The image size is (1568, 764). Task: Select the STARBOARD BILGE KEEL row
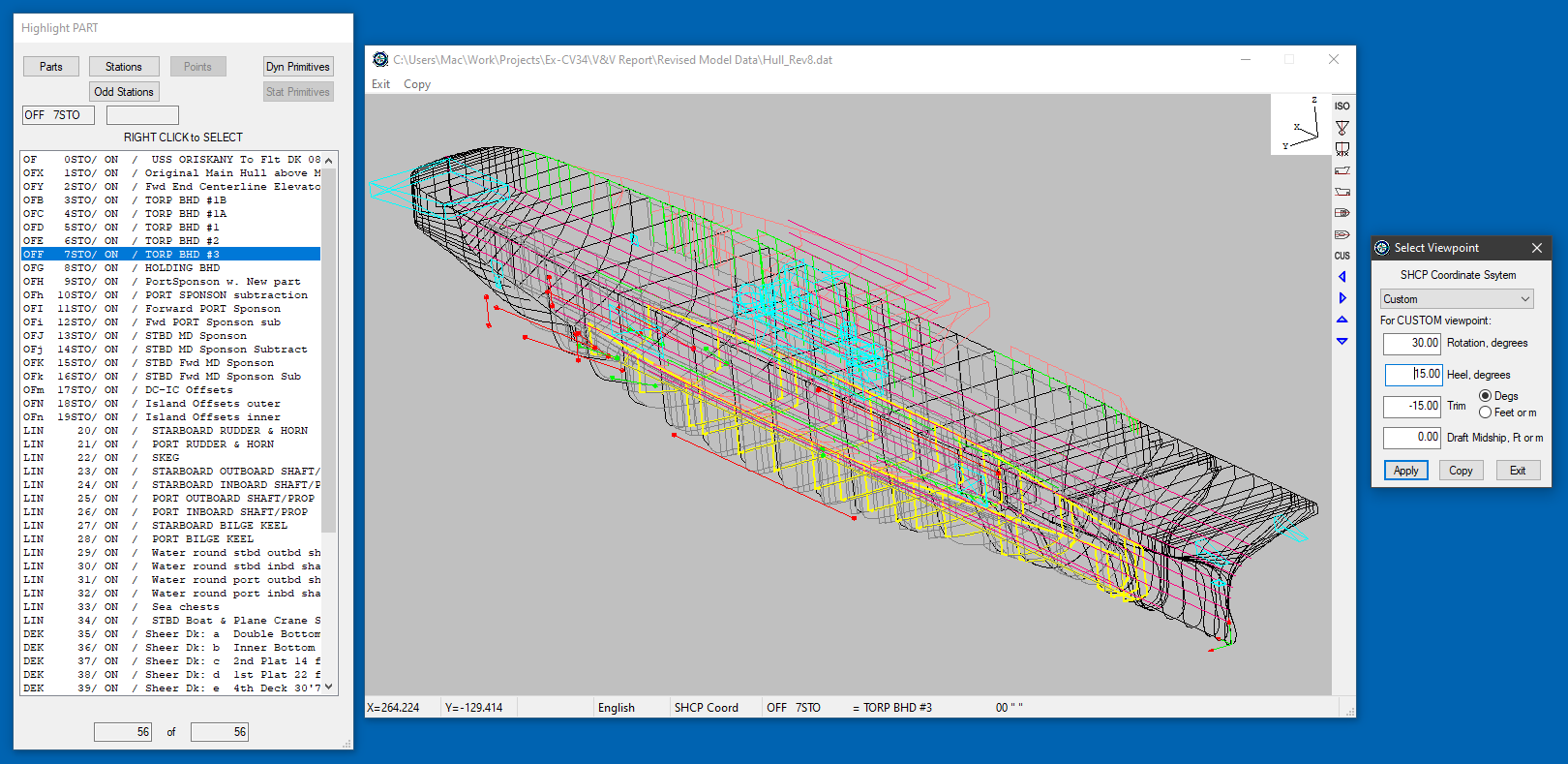(x=171, y=526)
